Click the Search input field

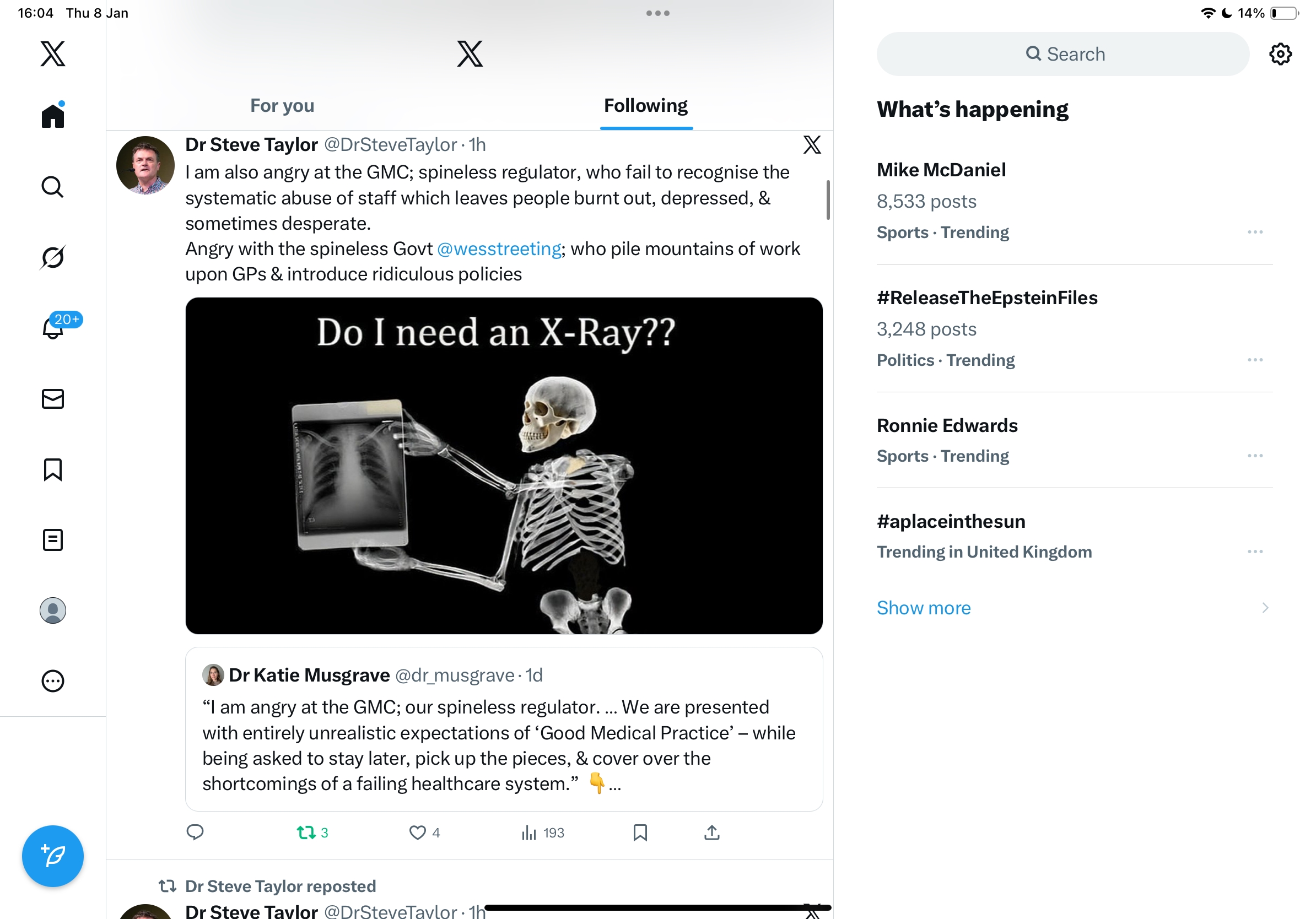point(1063,54)
